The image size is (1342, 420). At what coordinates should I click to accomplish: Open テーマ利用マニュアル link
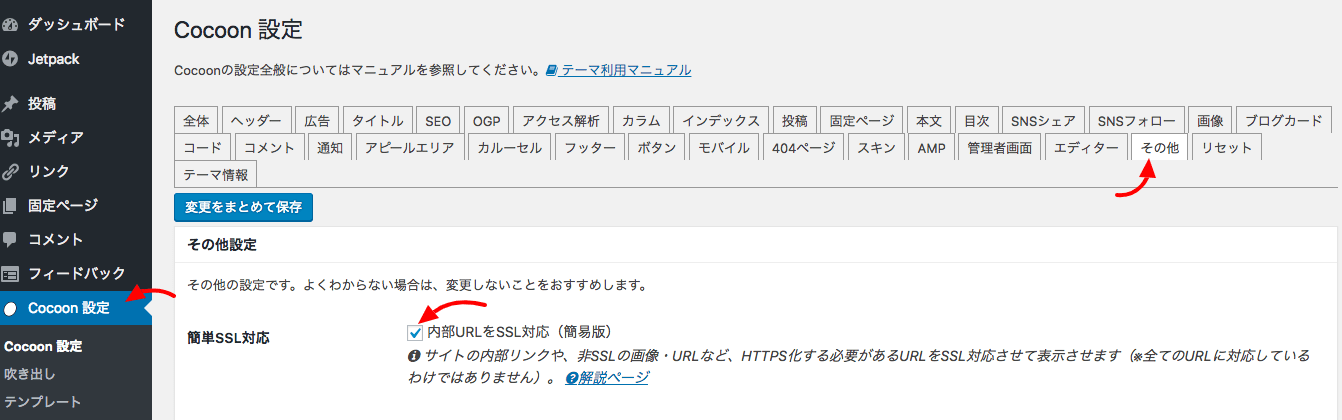click(626, 70)
